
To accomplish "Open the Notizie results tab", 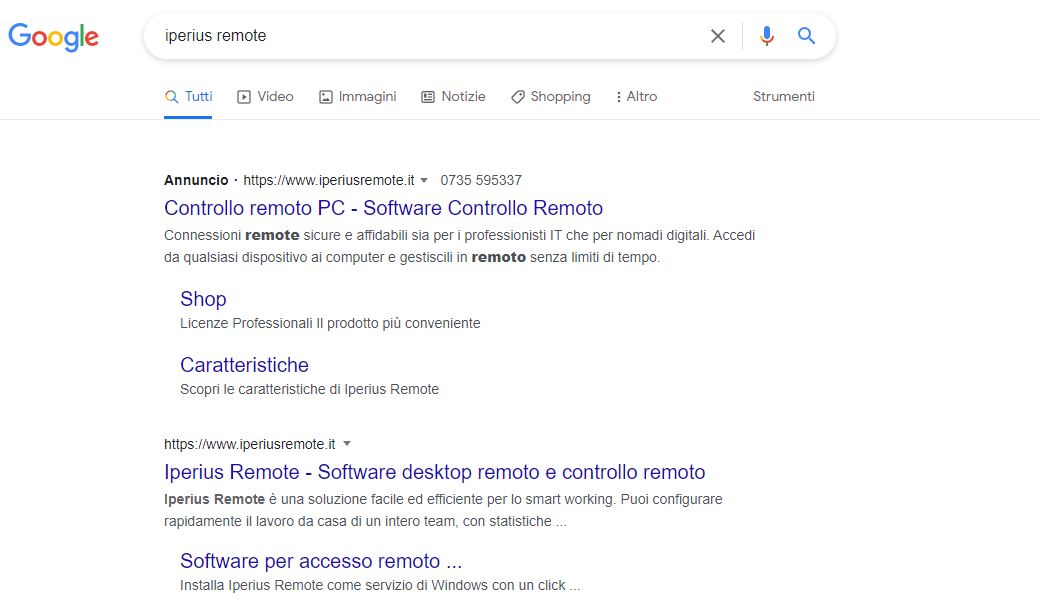I will [x=453, y=97].
